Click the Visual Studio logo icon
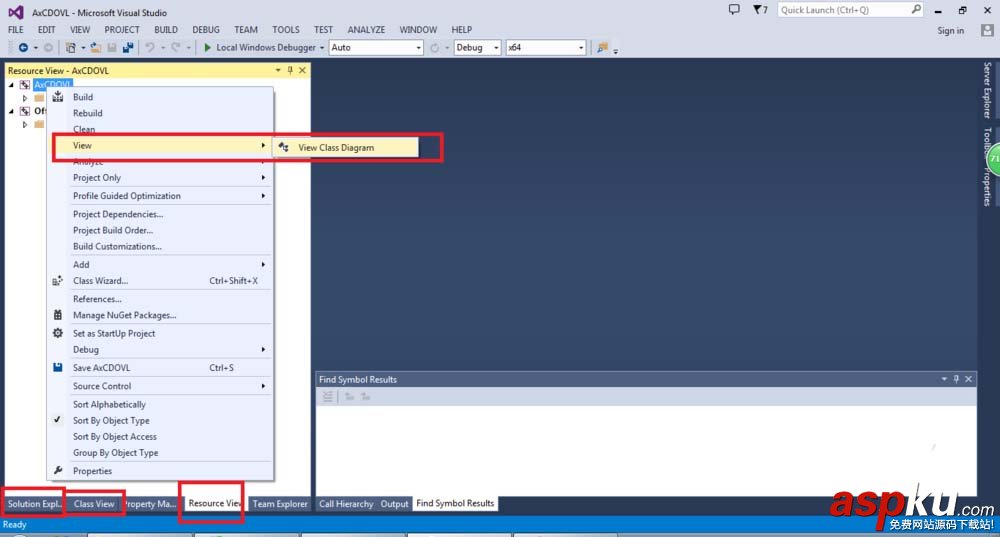The width and height of the screenshot is (1000, 537). click(16, 12)
